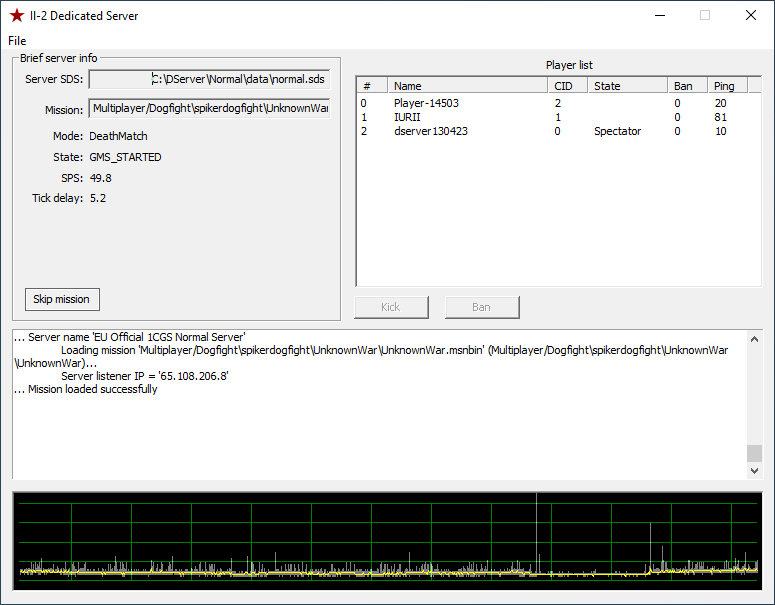Click the log scroll up arrow
The height and width of the screenshot is (605, 775).
coord(754,339)
